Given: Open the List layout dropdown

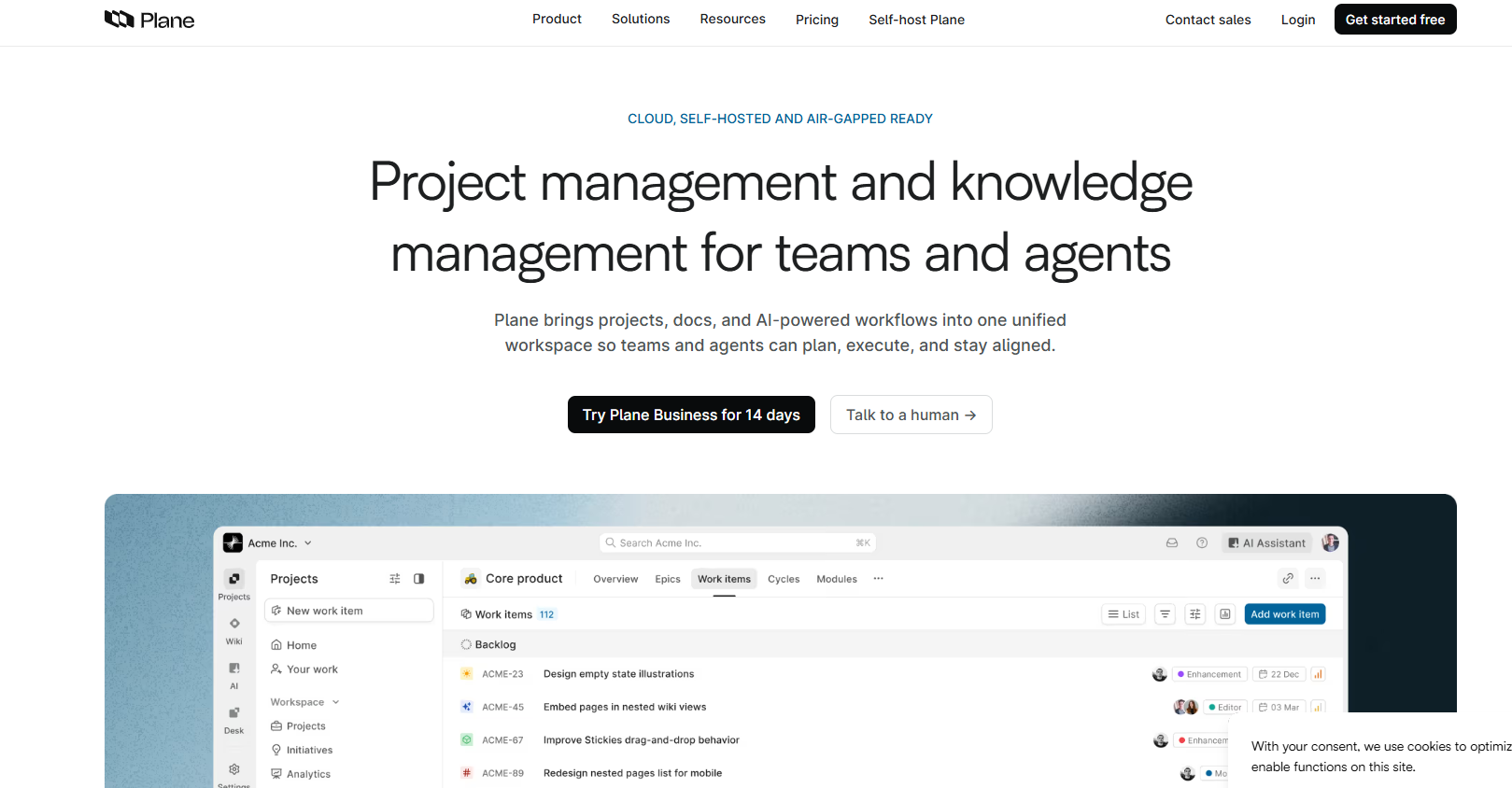Looking at the screenshot, I should 1123,614.
